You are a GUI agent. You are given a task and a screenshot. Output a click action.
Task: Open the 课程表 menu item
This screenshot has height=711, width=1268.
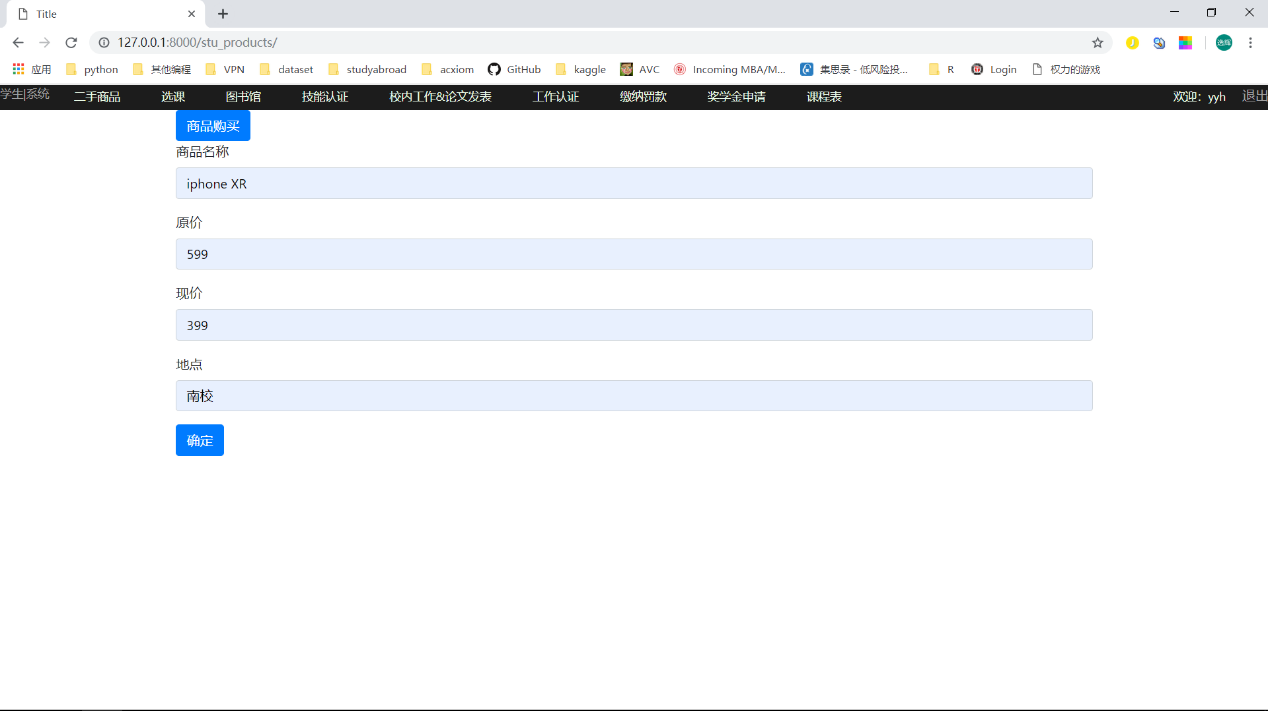point(824,97)
